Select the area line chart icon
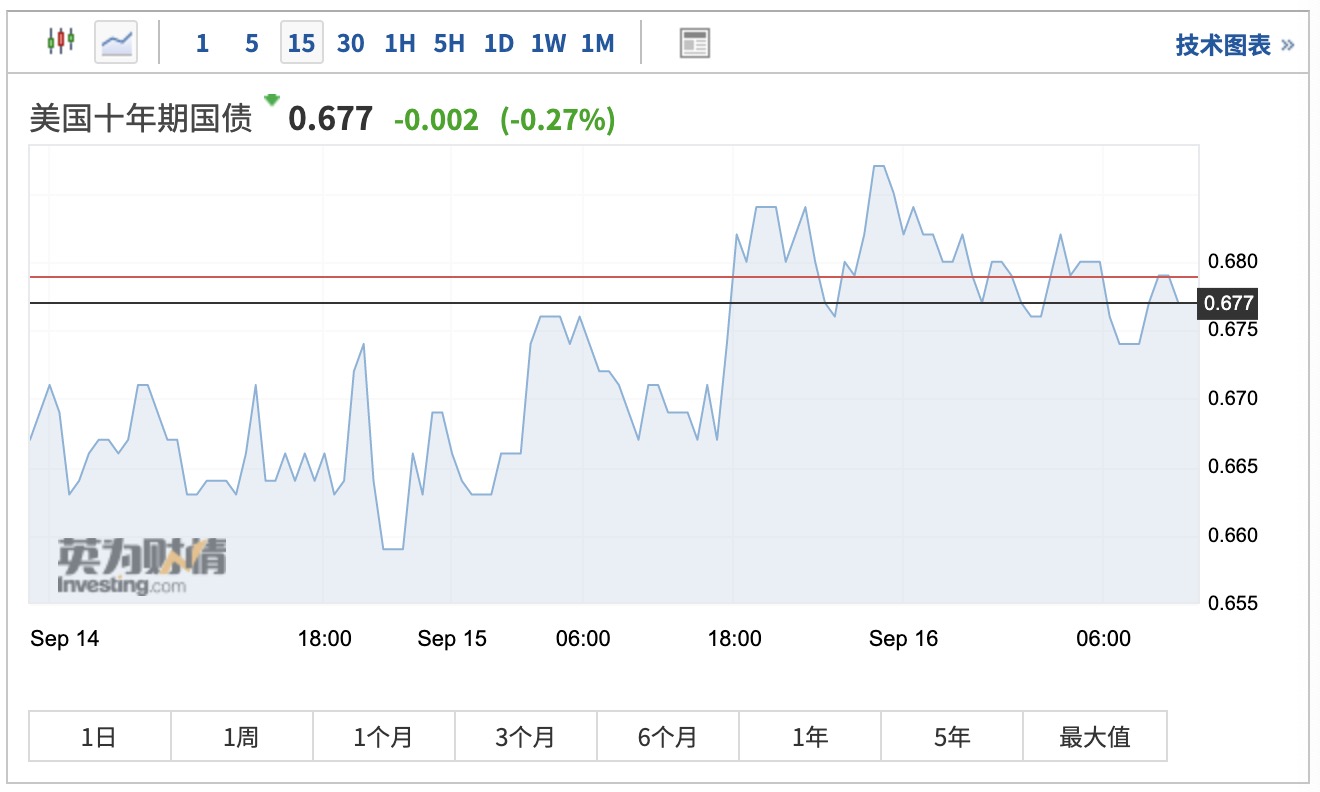1320x792 pixels. click(117, 42)
